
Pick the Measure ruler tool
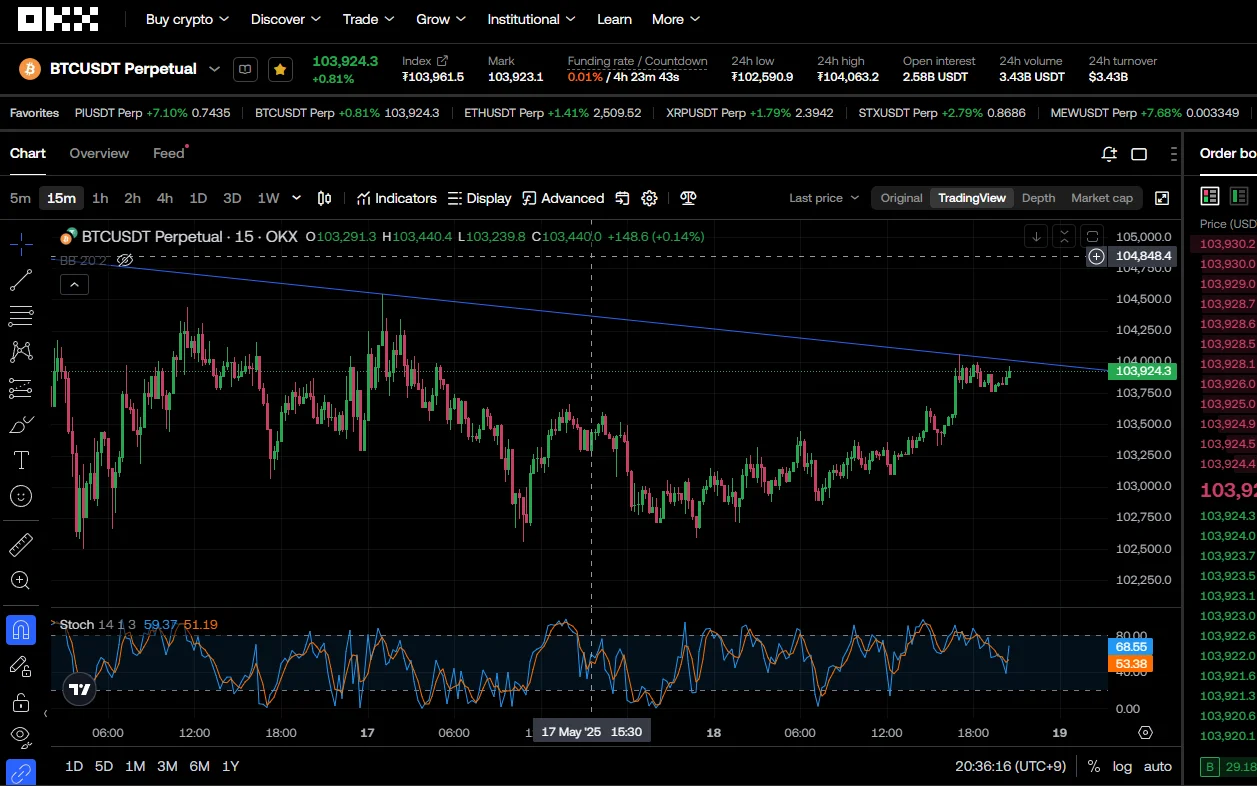tap(21, 545)
